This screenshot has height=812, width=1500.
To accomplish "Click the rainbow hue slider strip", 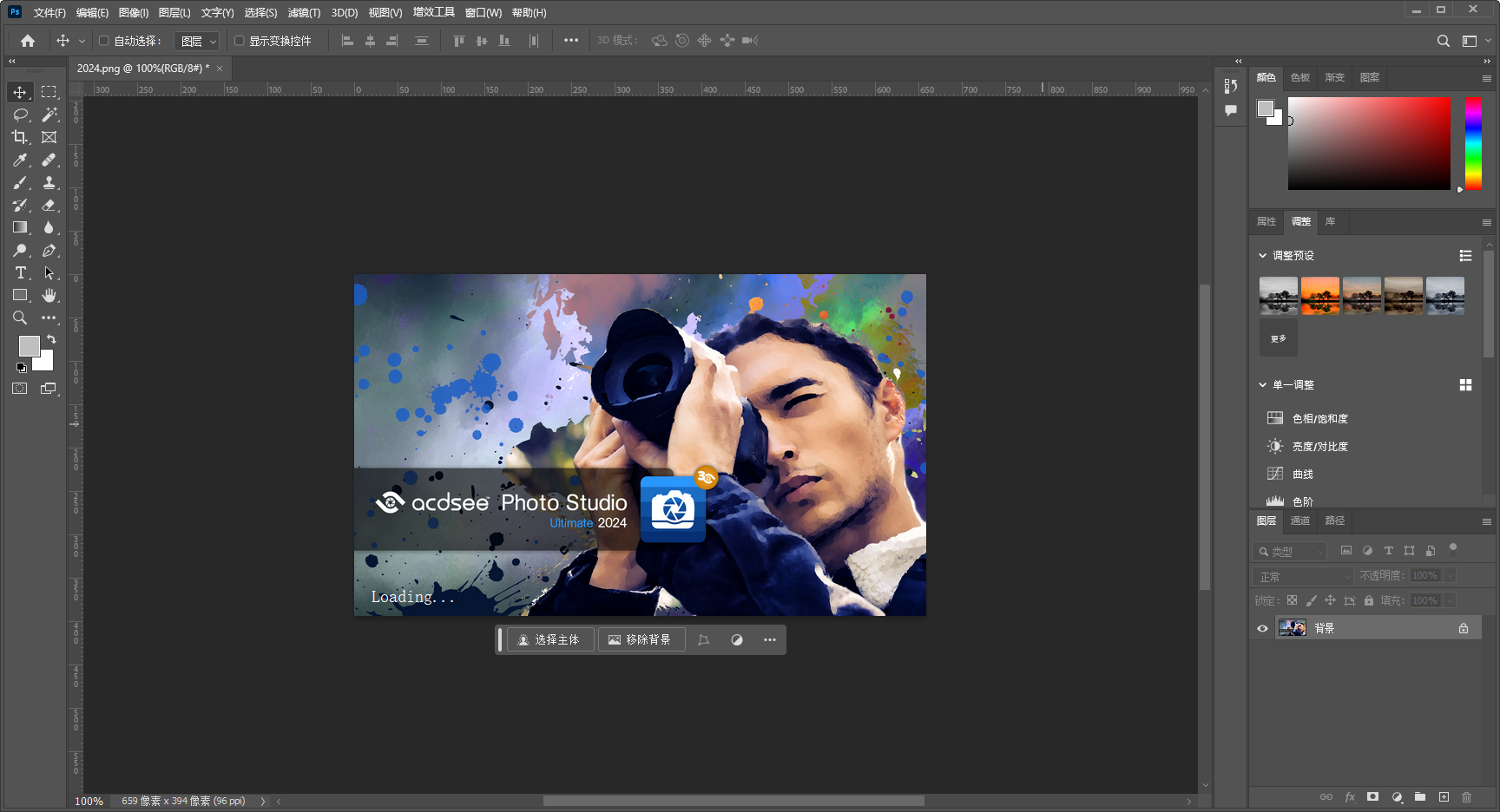I will coord(1473,143).
